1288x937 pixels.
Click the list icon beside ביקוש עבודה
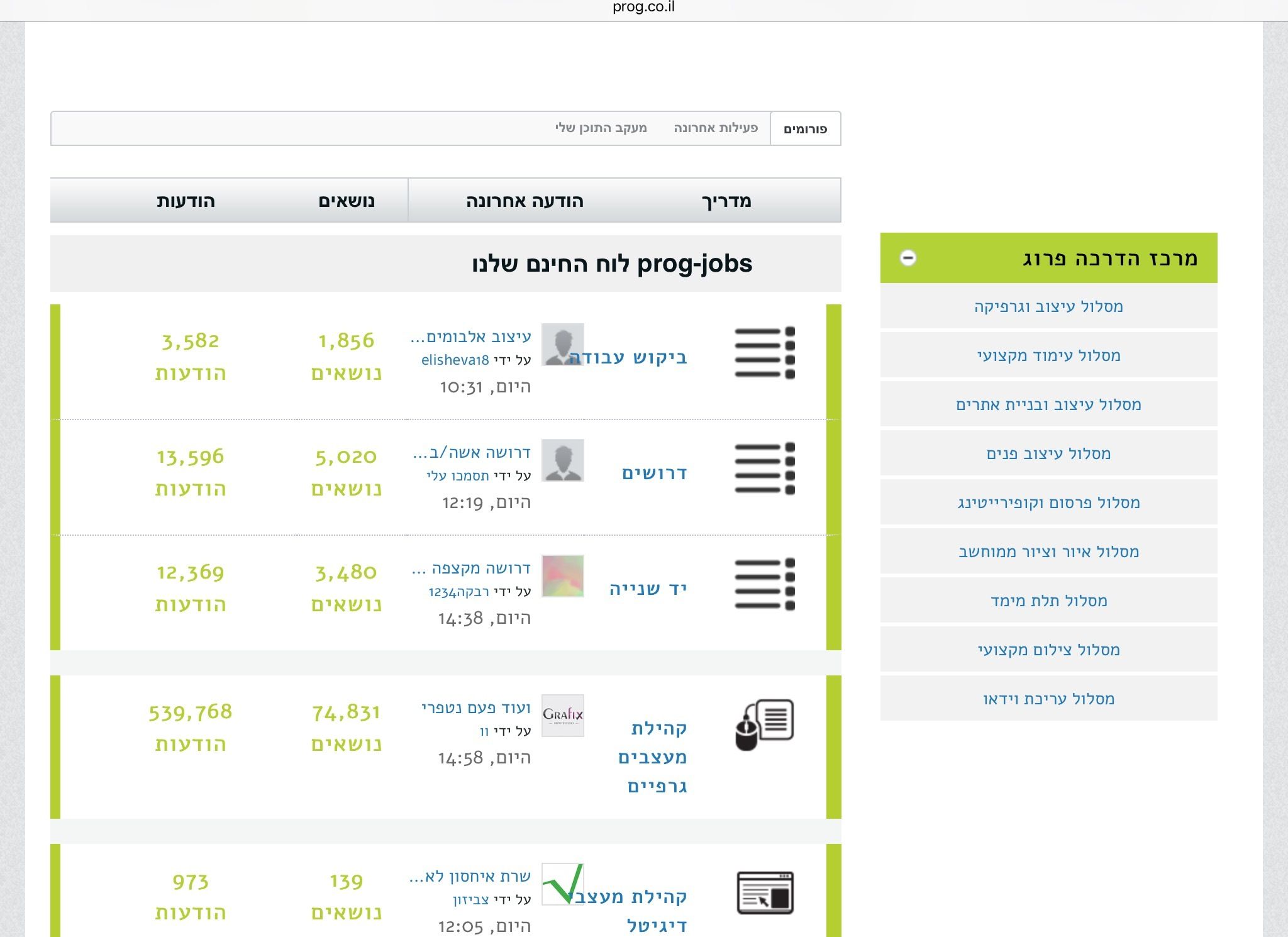point(764,352)
